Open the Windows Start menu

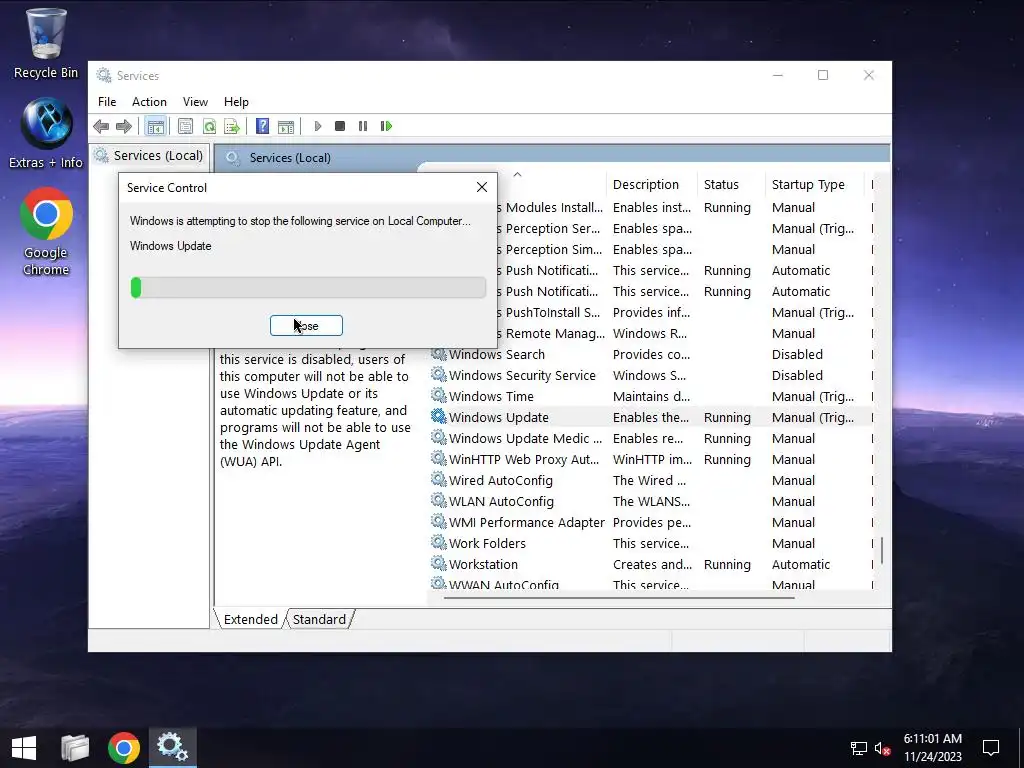[24, 748]
